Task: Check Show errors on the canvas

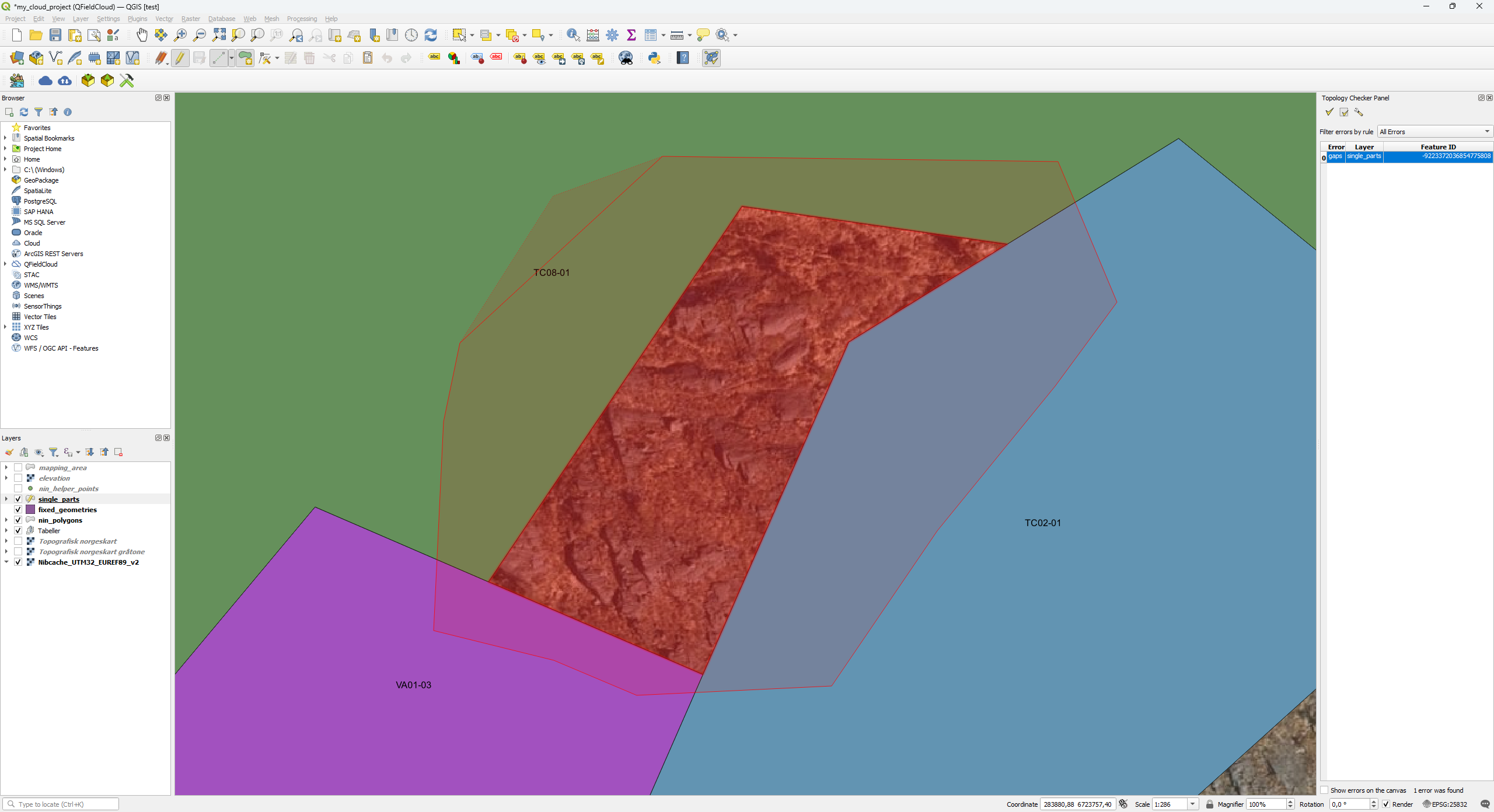Action: 1325,790
